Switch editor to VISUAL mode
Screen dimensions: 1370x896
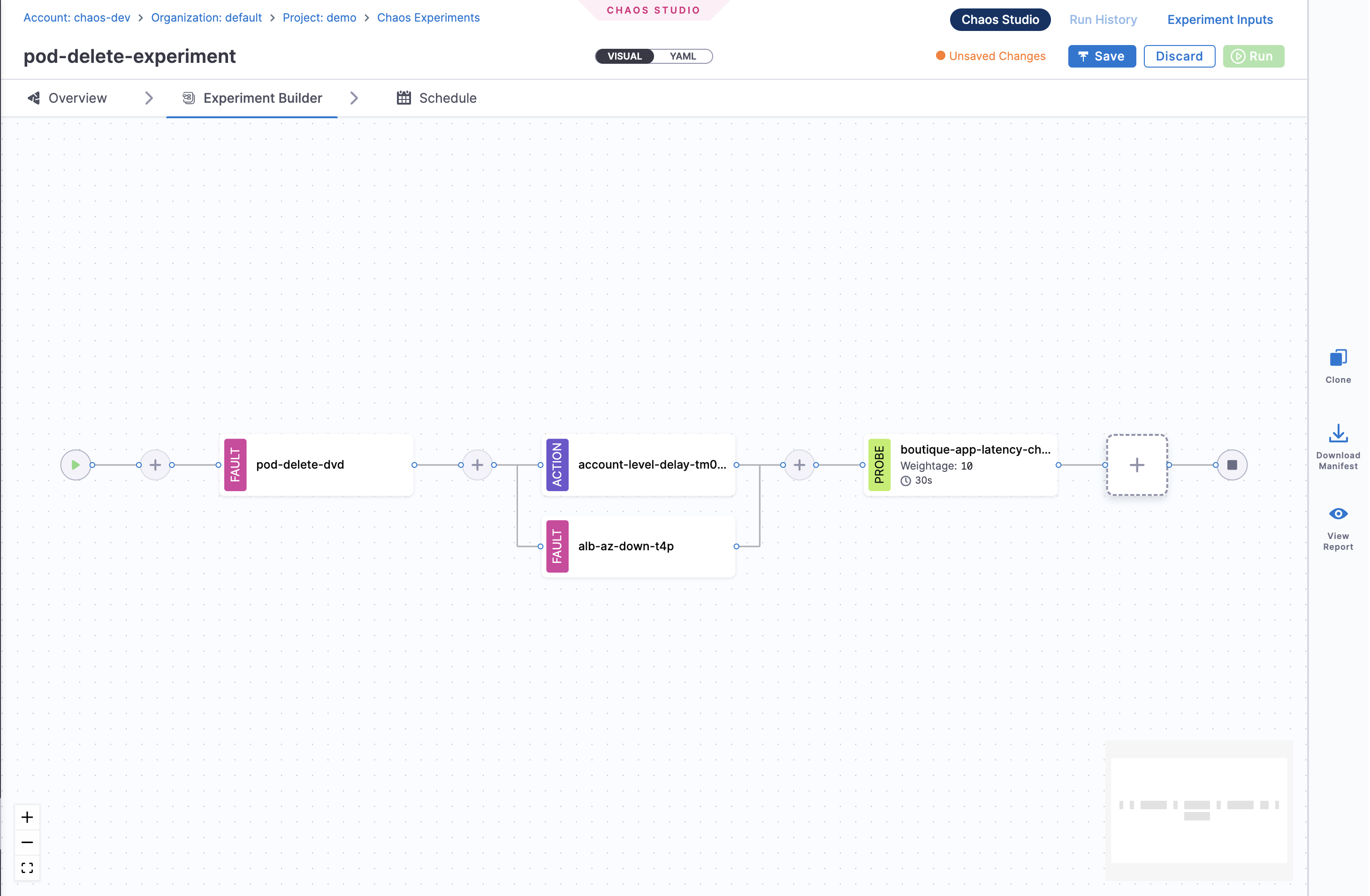tap(624, 56)
